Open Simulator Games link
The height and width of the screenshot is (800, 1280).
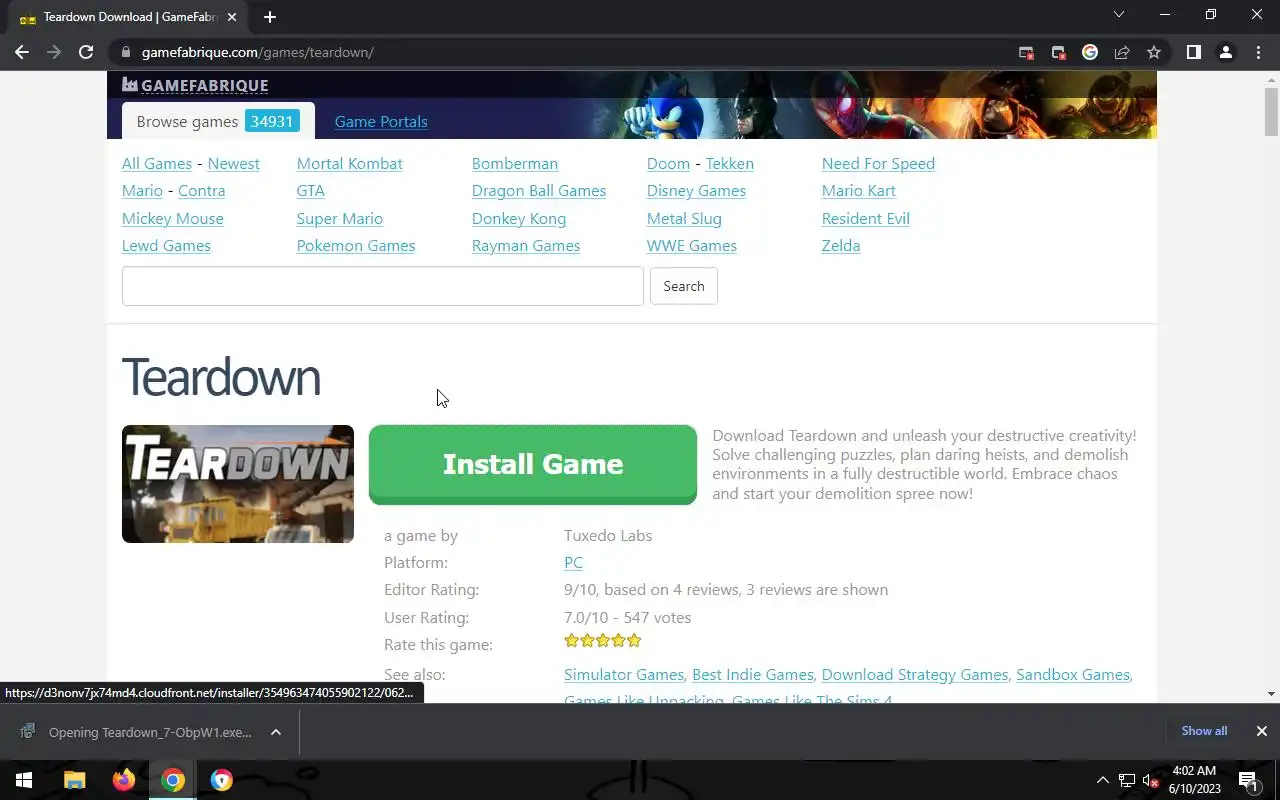[x=624, y=675]
